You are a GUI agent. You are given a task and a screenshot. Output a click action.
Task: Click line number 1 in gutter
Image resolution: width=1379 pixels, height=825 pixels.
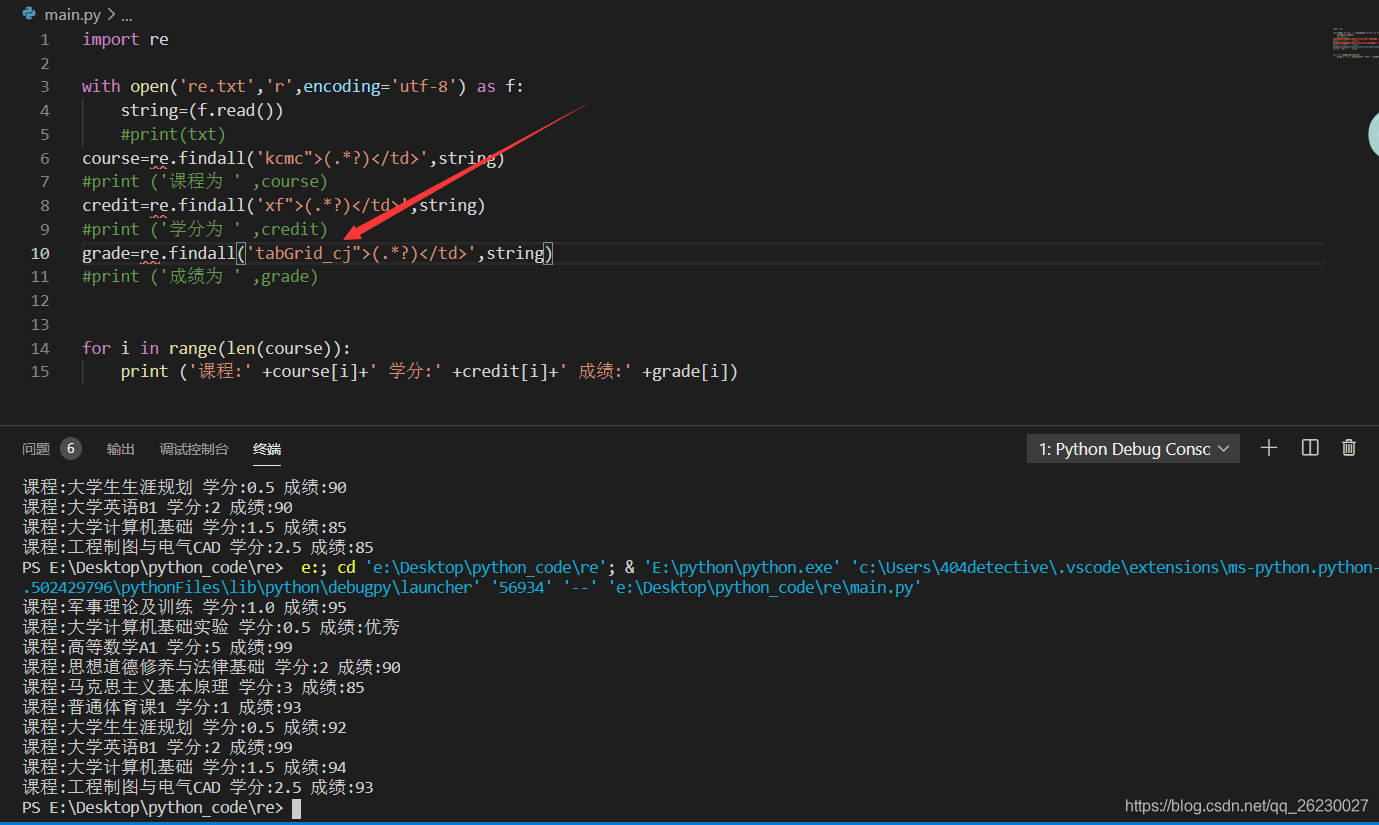pyautogui.click(x=44, y=40)
